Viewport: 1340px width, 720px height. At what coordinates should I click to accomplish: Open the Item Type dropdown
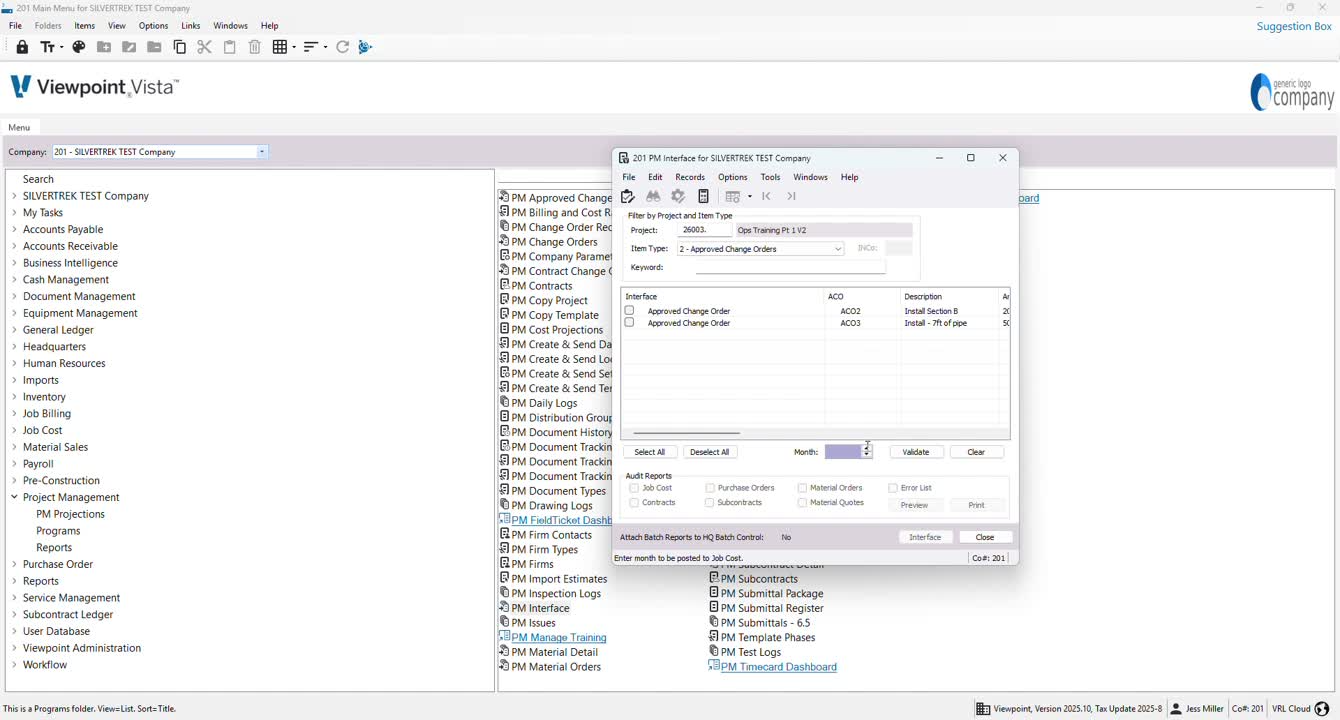point(837,249)
